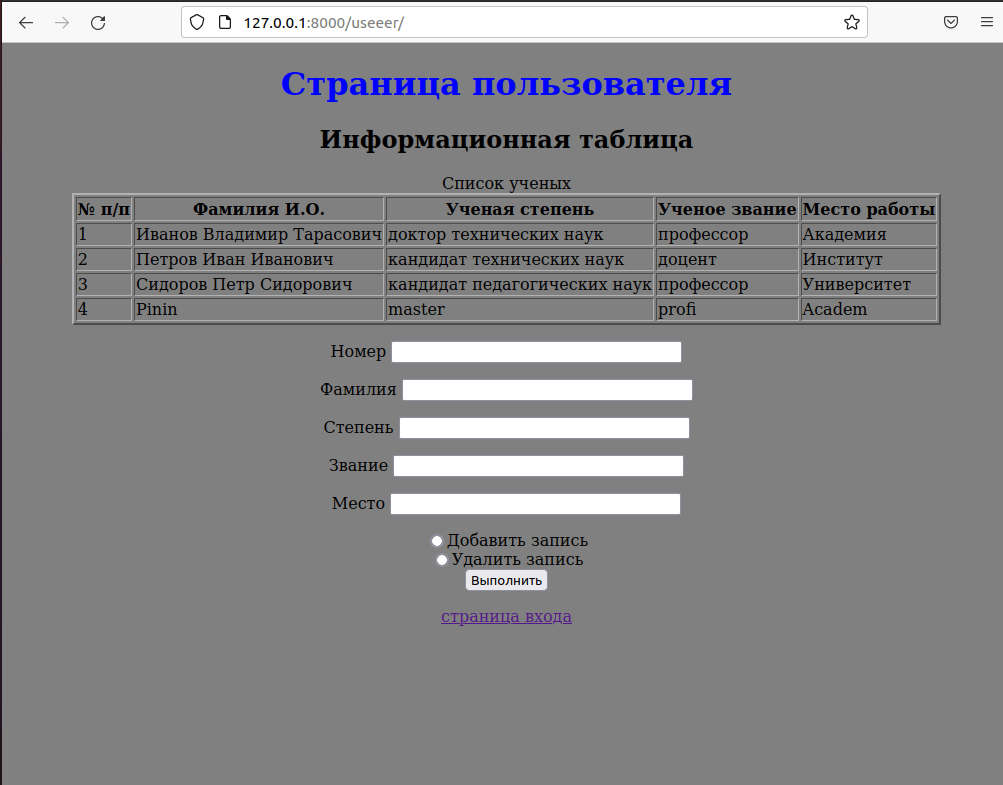Click the forward navigation arrow
The image size is (1003, 785).
(x=61, y=22)
